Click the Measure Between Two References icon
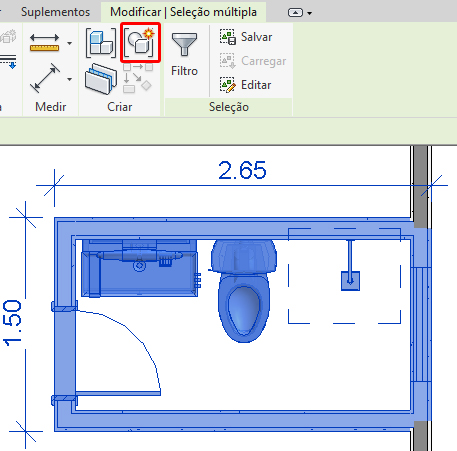 point(44,43)
